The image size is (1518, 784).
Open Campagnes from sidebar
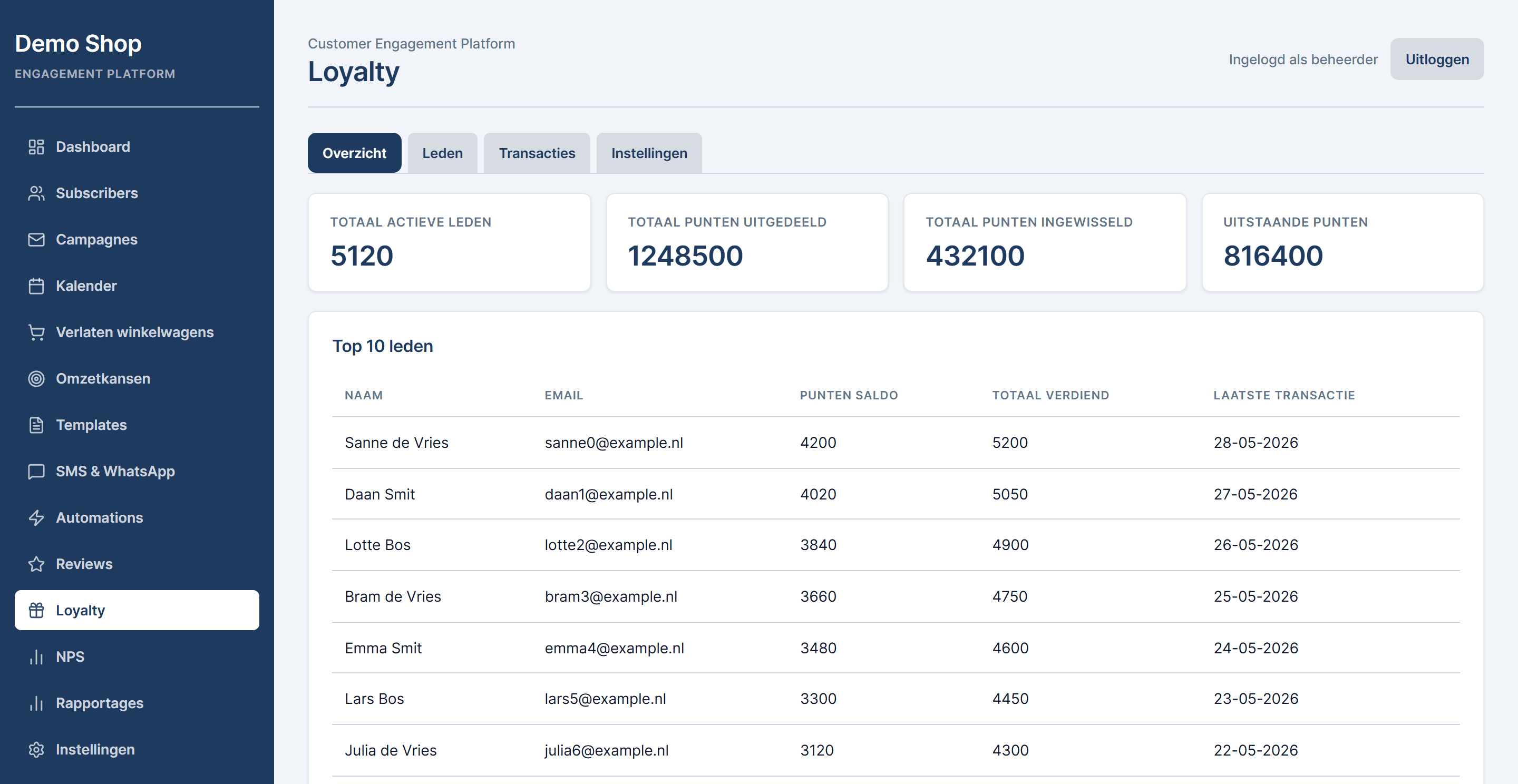pos(137,240)
